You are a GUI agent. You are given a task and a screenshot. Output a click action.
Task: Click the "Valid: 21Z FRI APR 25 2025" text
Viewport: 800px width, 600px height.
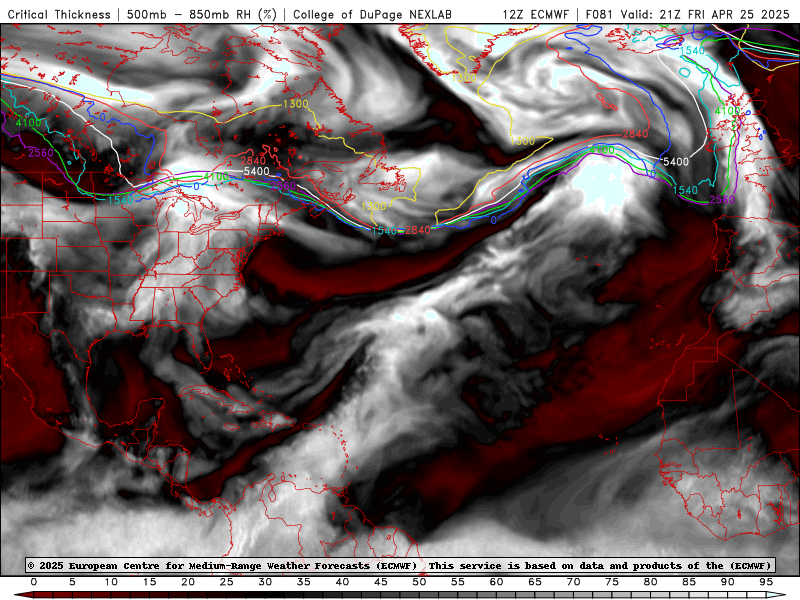pos(705,14)
